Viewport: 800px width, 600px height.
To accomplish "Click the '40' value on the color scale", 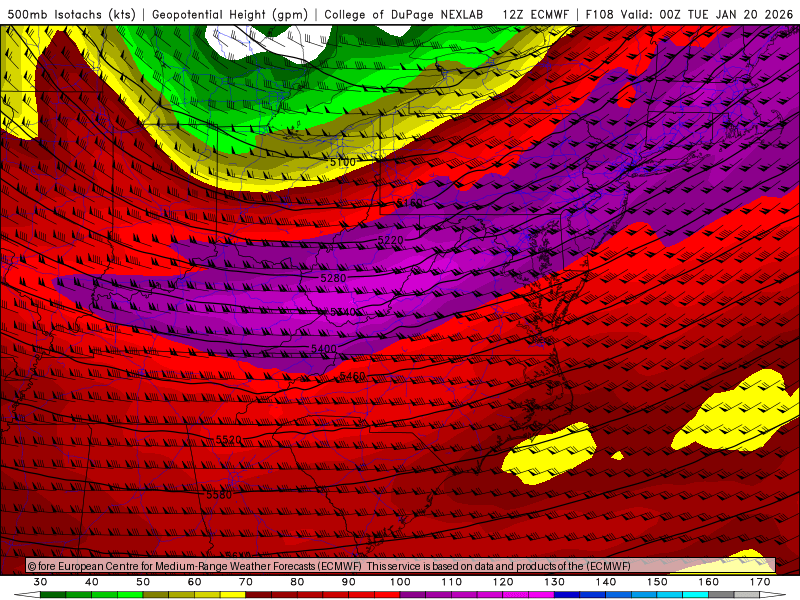I will [x=92, y=582].
